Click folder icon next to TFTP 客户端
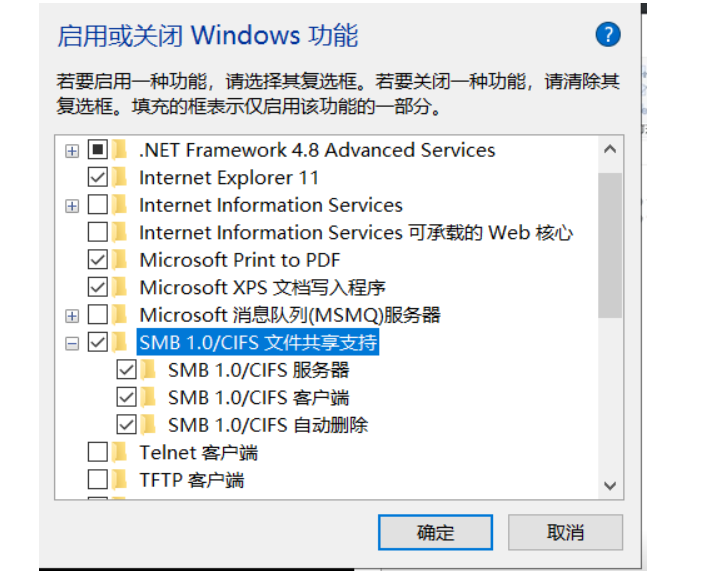This screenshot has height=571, width=703. point(121,480)
